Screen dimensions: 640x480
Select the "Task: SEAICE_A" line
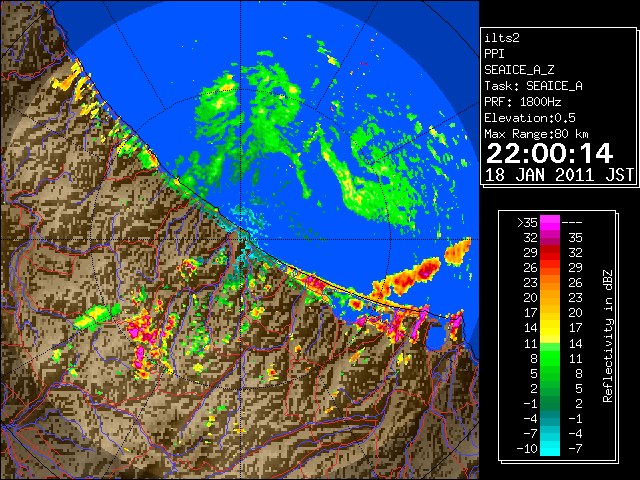(x=533, y=86)
